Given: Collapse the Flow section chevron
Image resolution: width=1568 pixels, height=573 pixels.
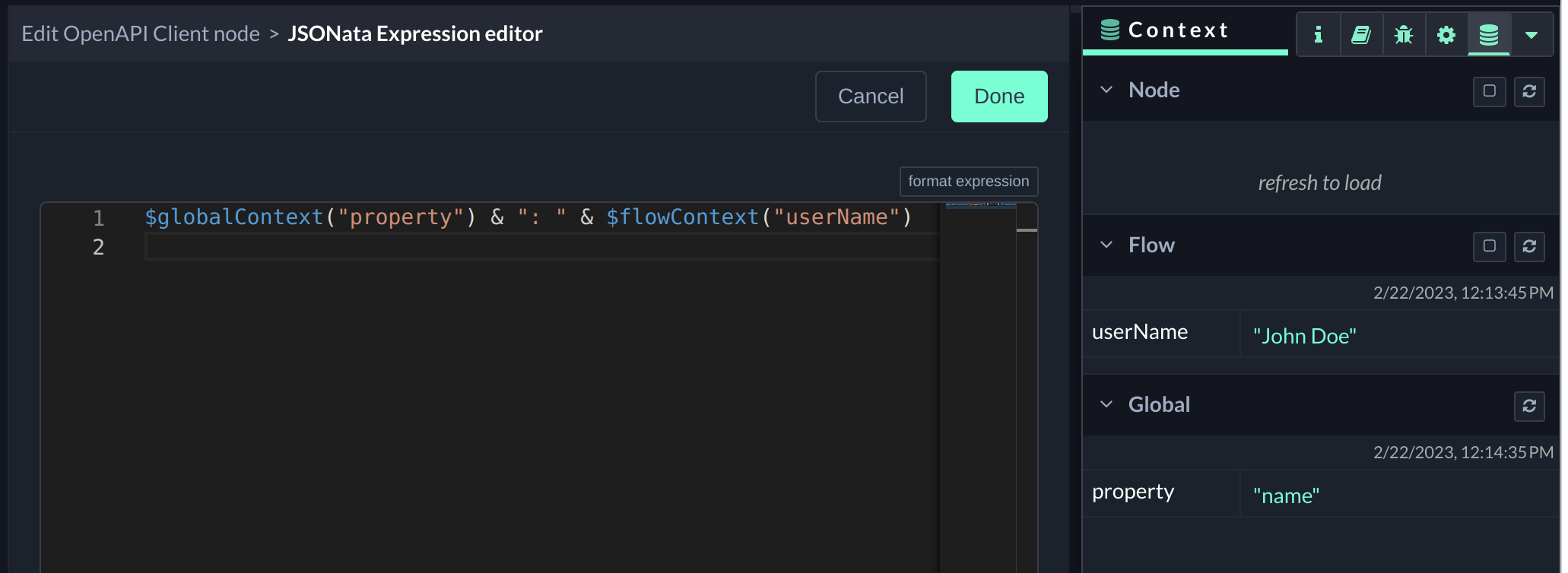Looking at the screenshot, I should [x=1106, y=245].
